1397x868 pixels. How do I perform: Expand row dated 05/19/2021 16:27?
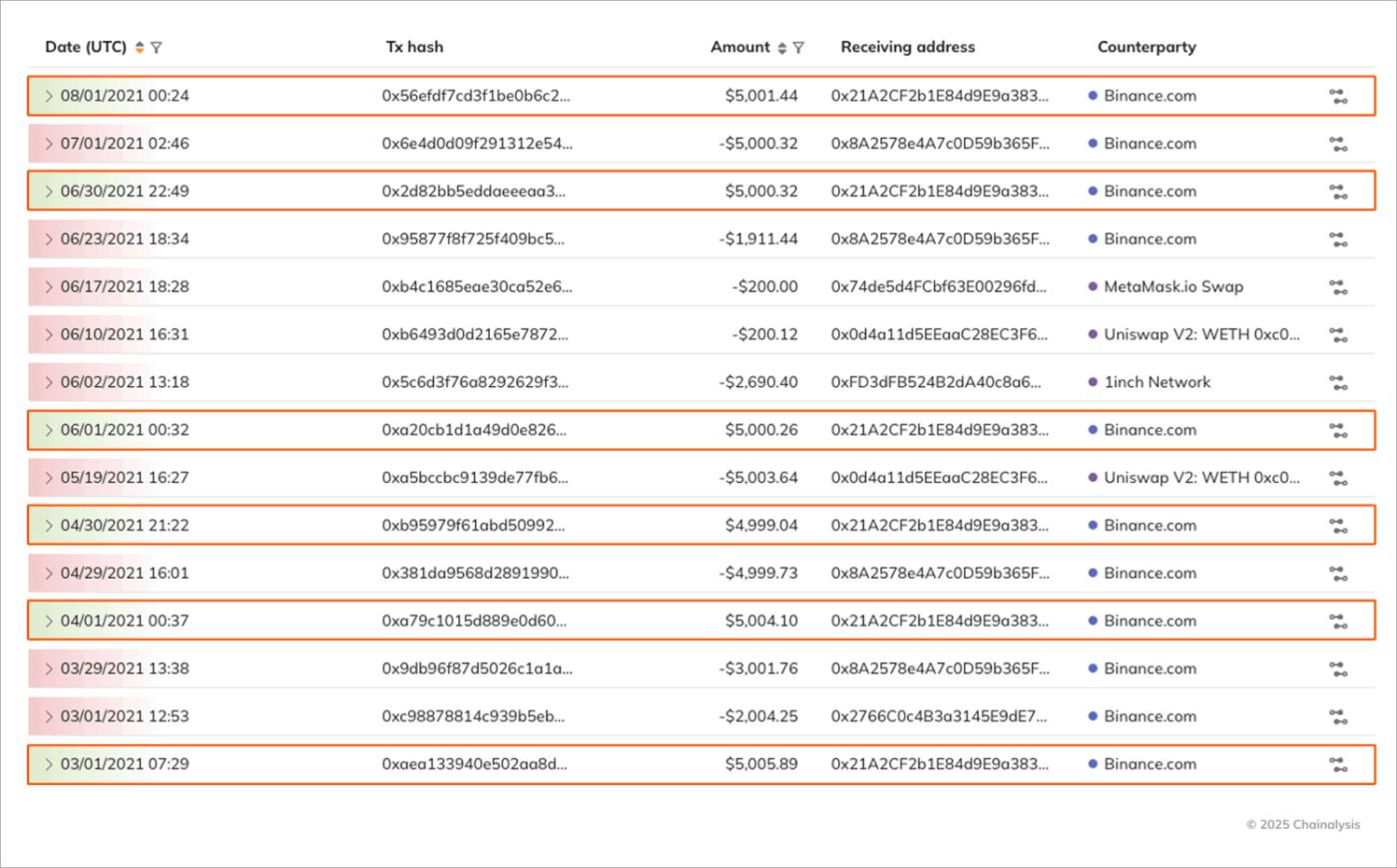click(48, 478)
